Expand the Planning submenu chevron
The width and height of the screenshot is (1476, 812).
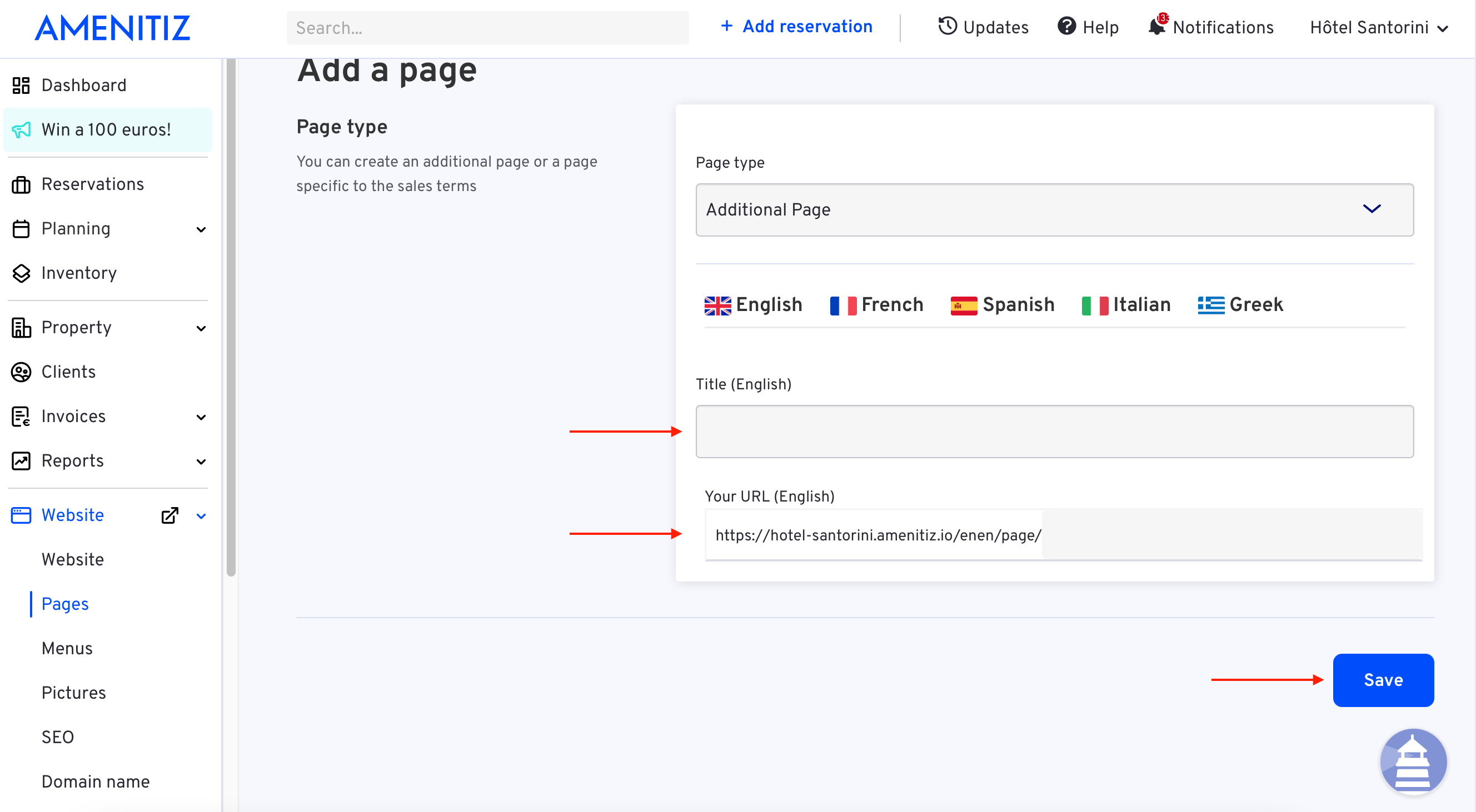pos(201,229)
